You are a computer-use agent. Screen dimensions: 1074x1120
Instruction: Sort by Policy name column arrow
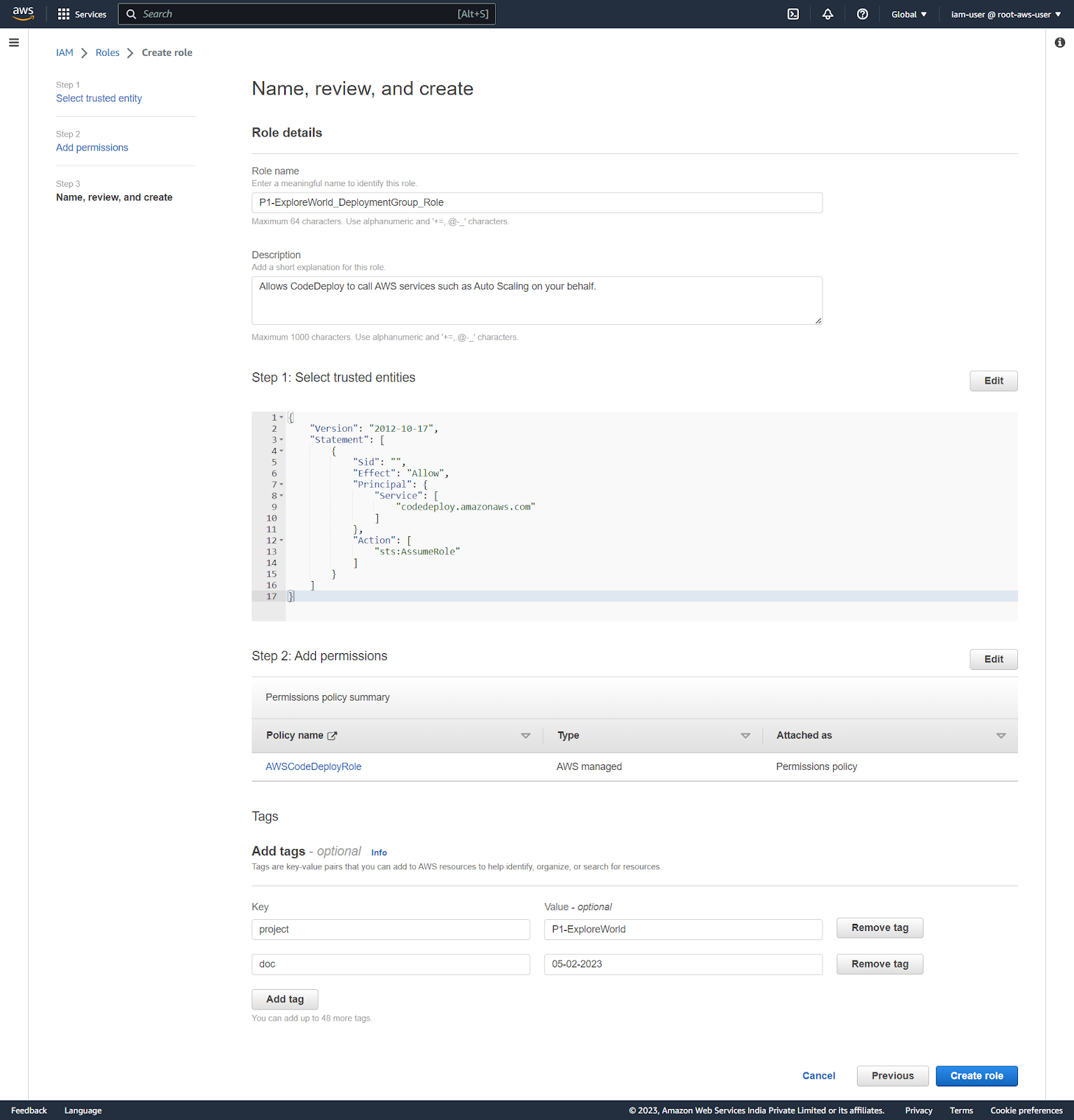pyautogui.click(x=526, y=736)
